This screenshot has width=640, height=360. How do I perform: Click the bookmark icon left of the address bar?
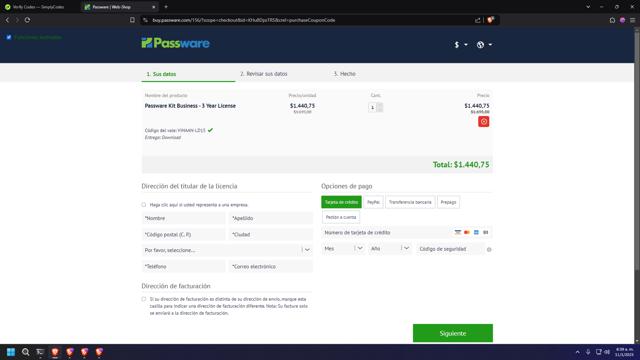132,20
